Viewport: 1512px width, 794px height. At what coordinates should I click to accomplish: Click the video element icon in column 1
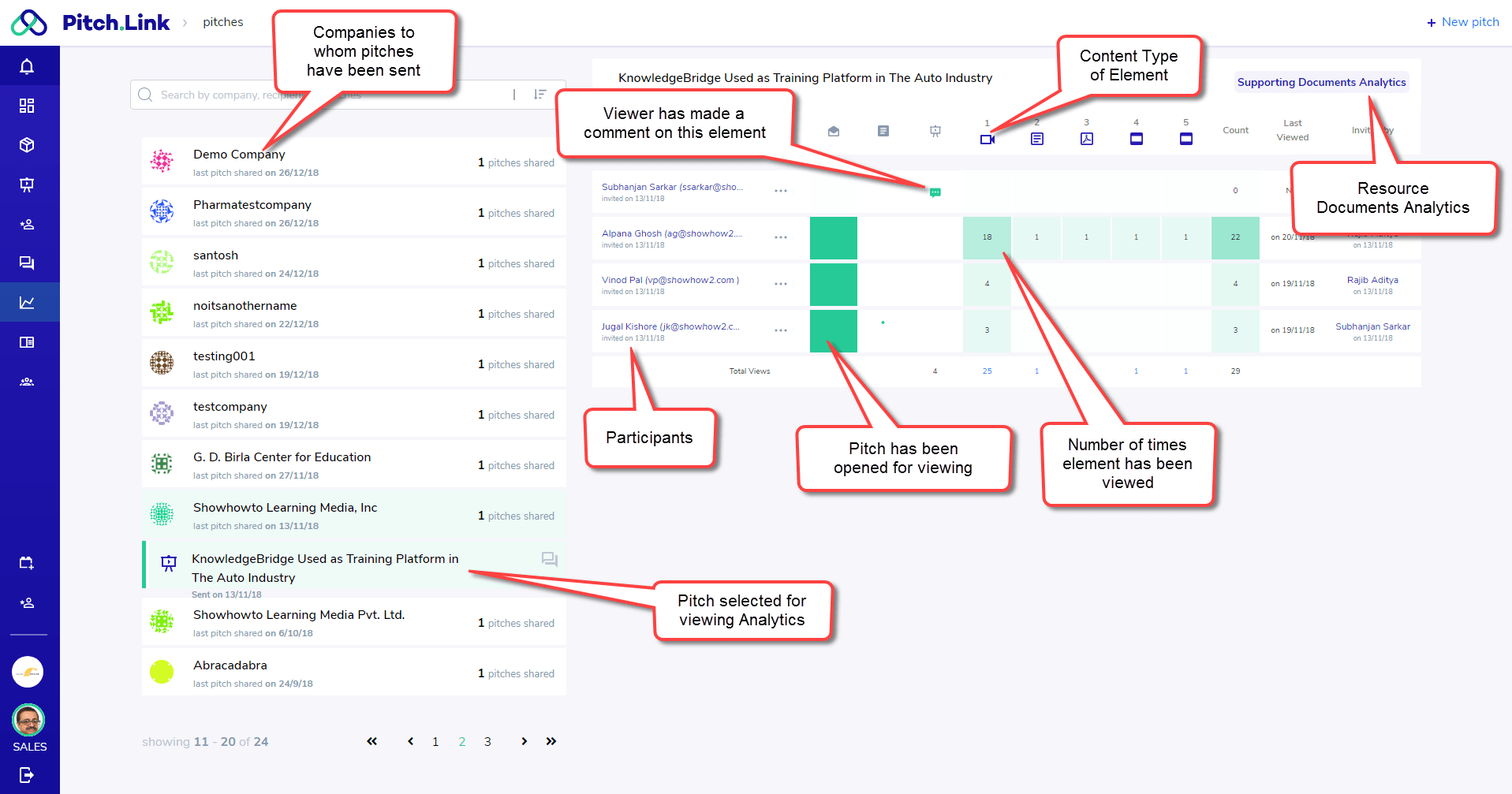click(987, 140)
